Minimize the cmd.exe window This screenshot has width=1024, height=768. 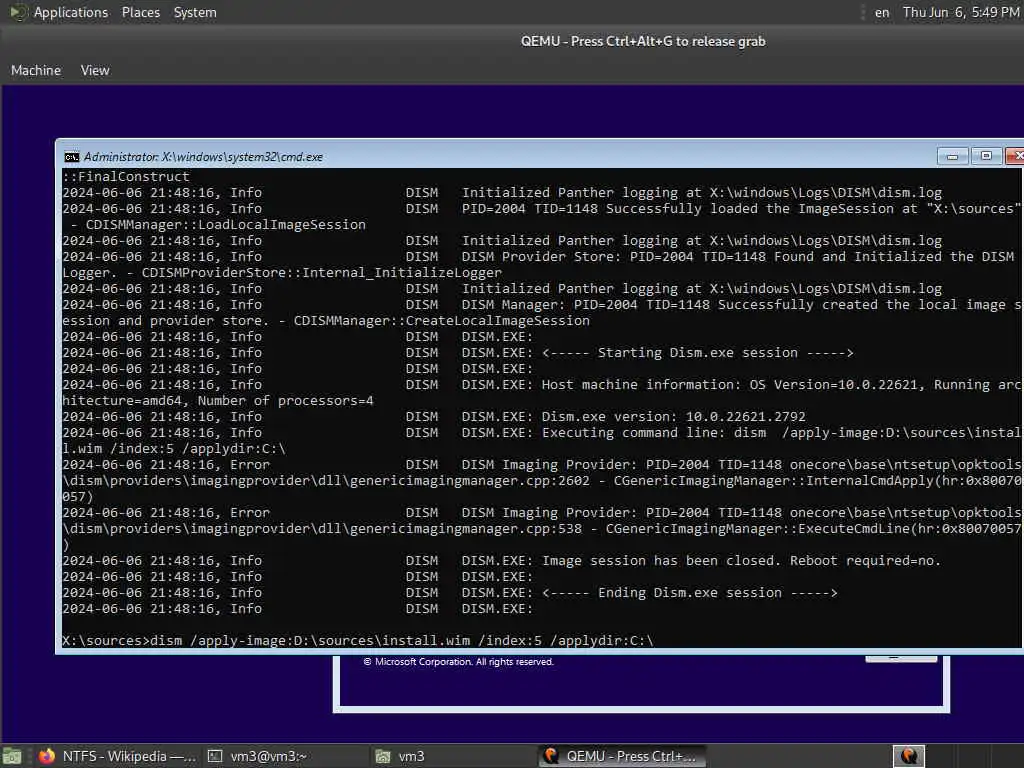[952, 156]
